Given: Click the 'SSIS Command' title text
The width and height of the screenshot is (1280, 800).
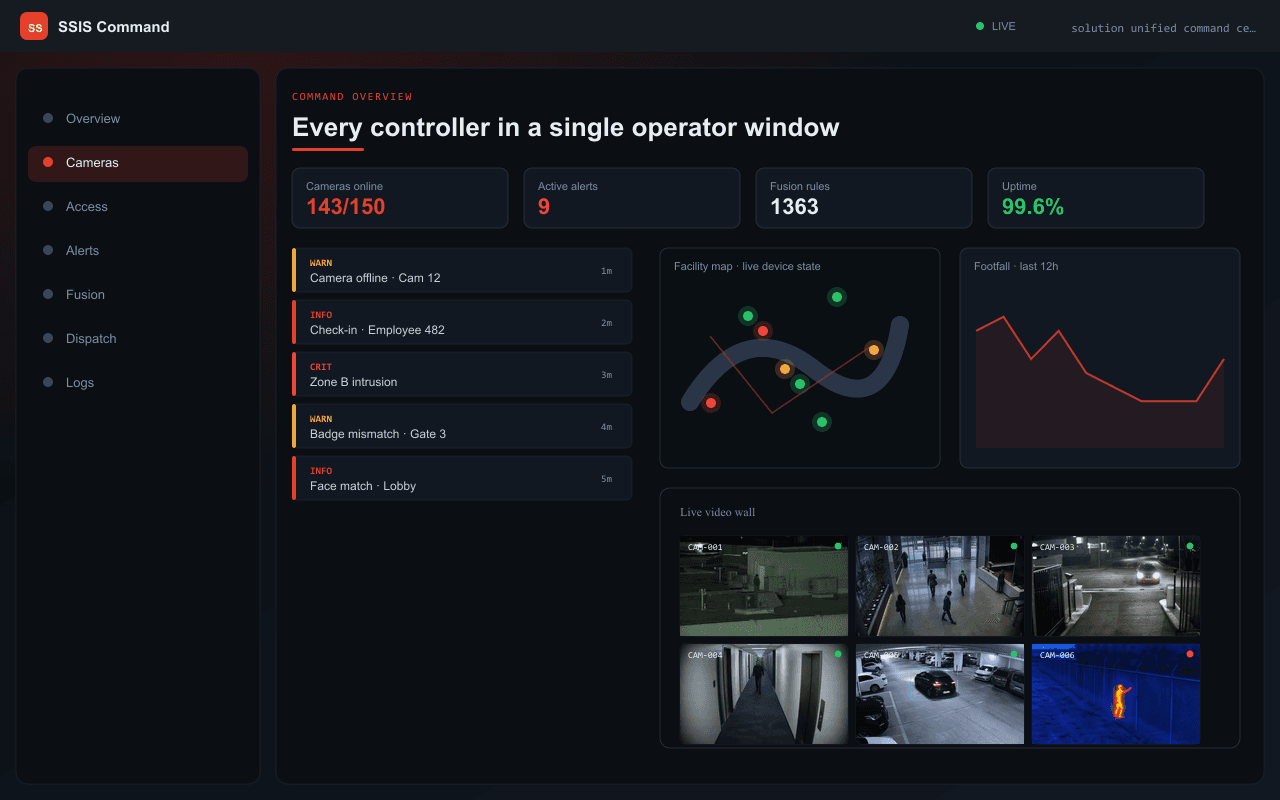Looking at the screenshot, I should tap(114, 27).
